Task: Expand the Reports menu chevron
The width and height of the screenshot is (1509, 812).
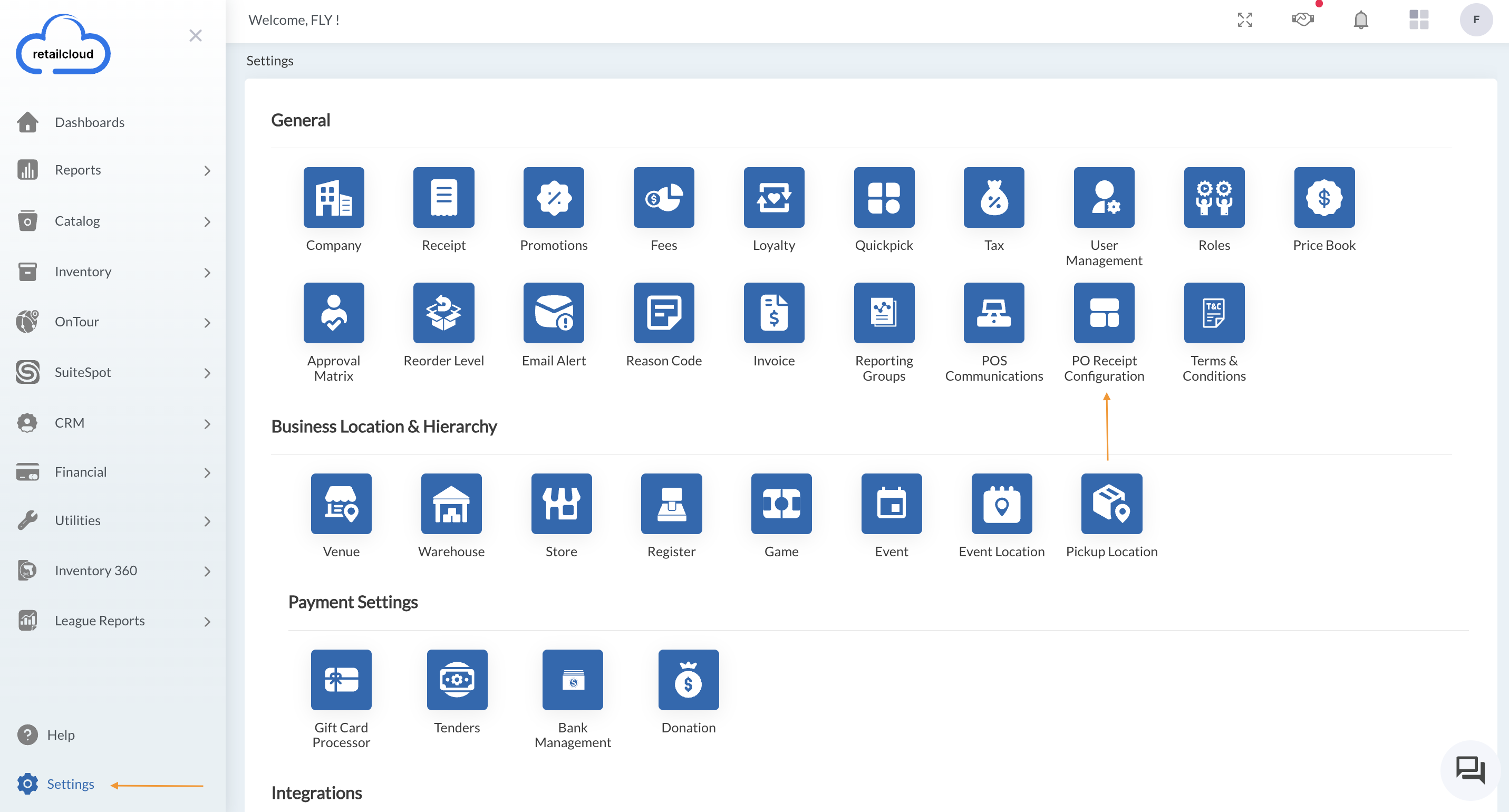Action: (x=207, y=170)
